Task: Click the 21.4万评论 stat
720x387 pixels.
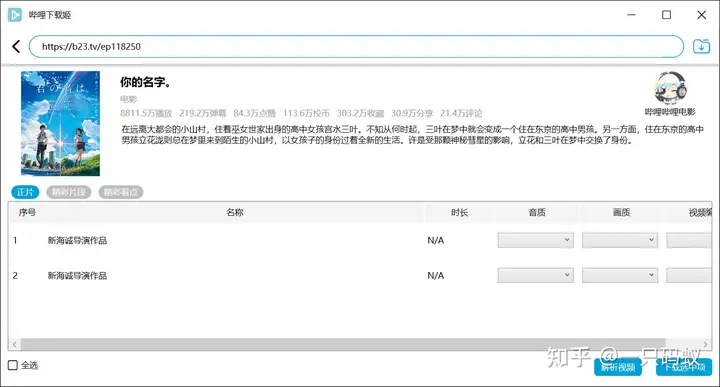Action: pos(461,113)
